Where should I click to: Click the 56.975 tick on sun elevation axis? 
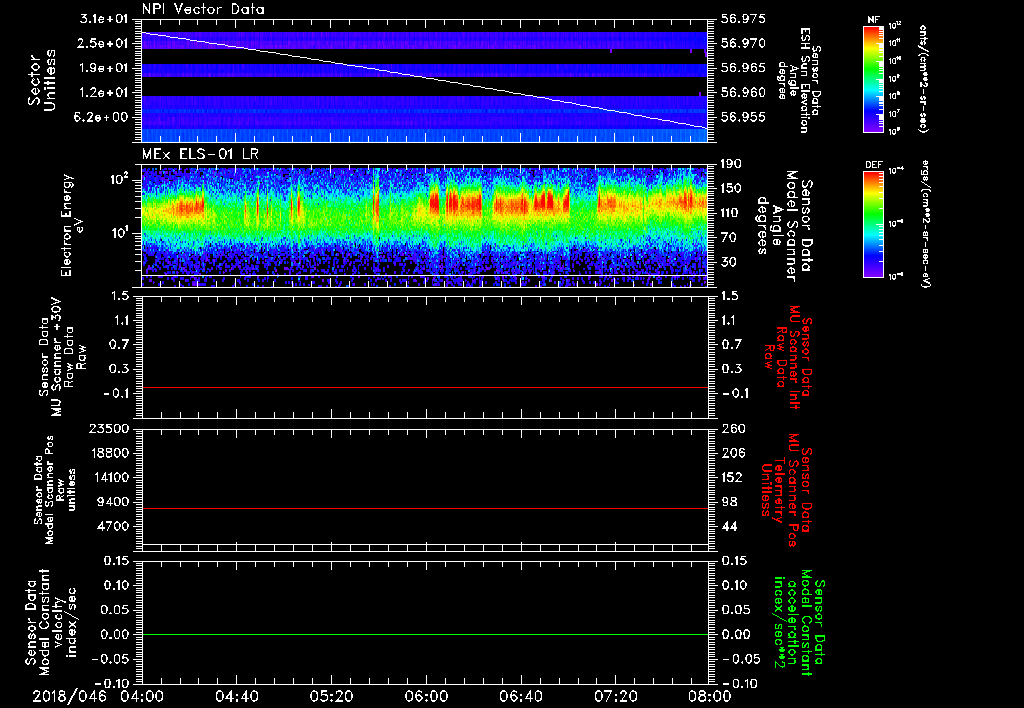(742, 19)
